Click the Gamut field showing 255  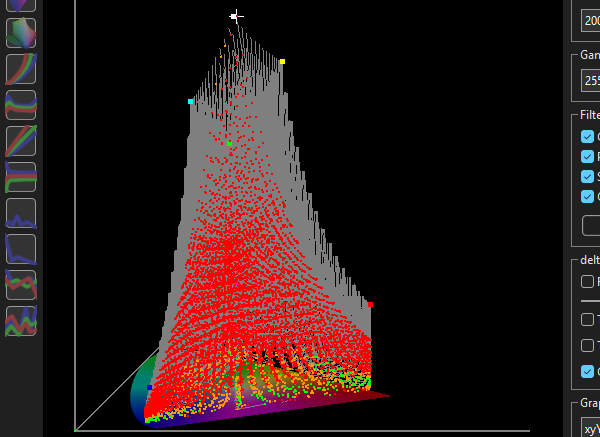pos(590,80)
